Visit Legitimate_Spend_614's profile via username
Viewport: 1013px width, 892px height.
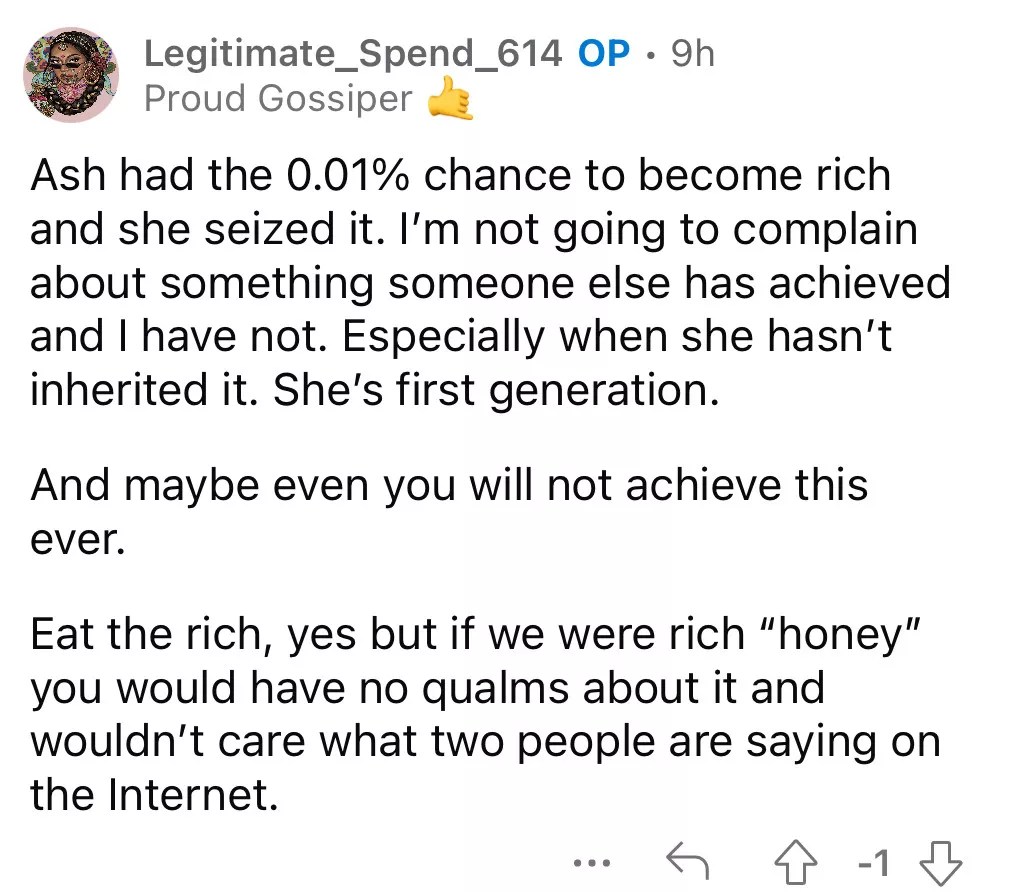click(x=352, y=53)
